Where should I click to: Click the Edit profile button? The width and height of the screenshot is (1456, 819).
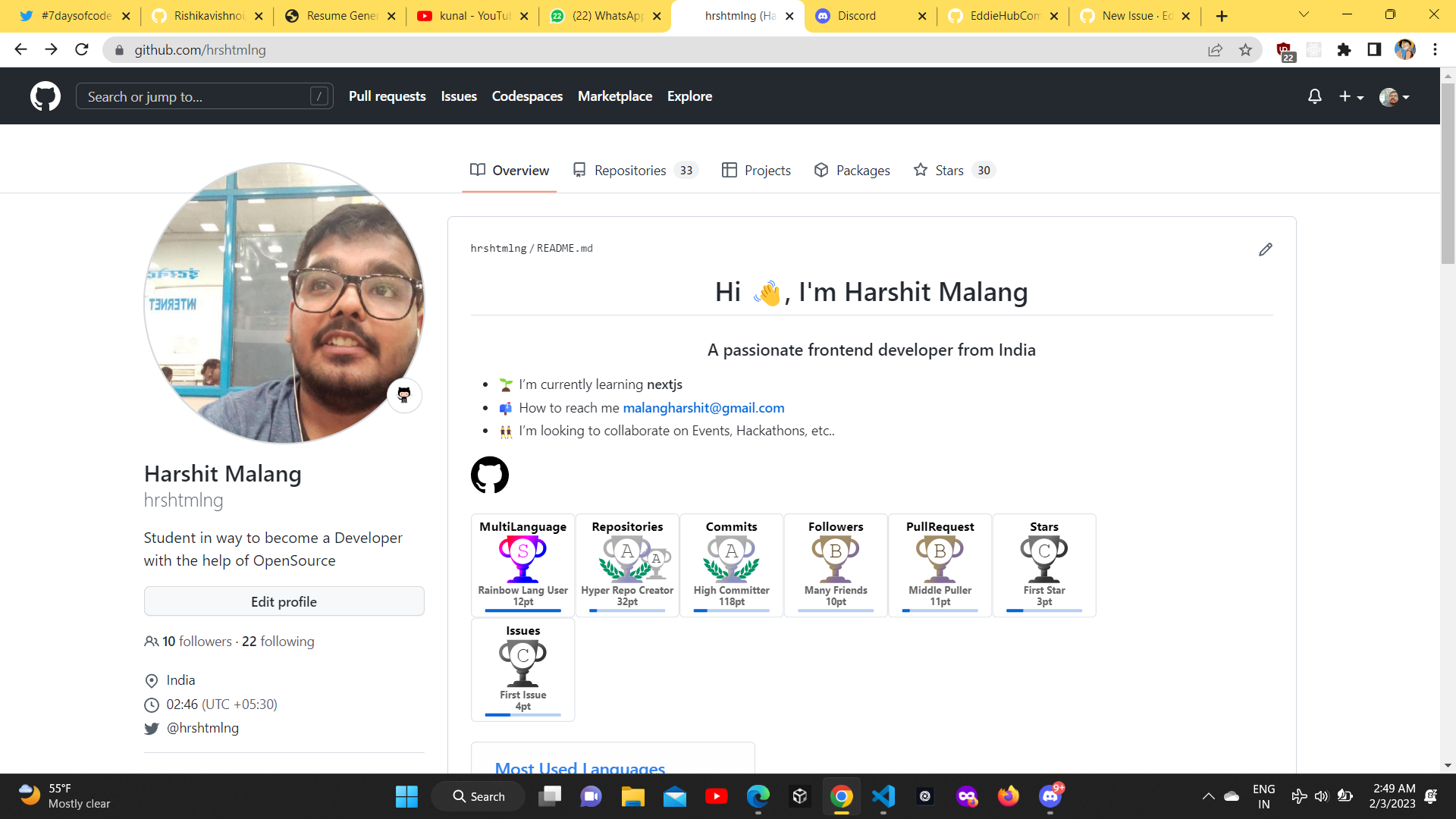[x=284, y=601]
